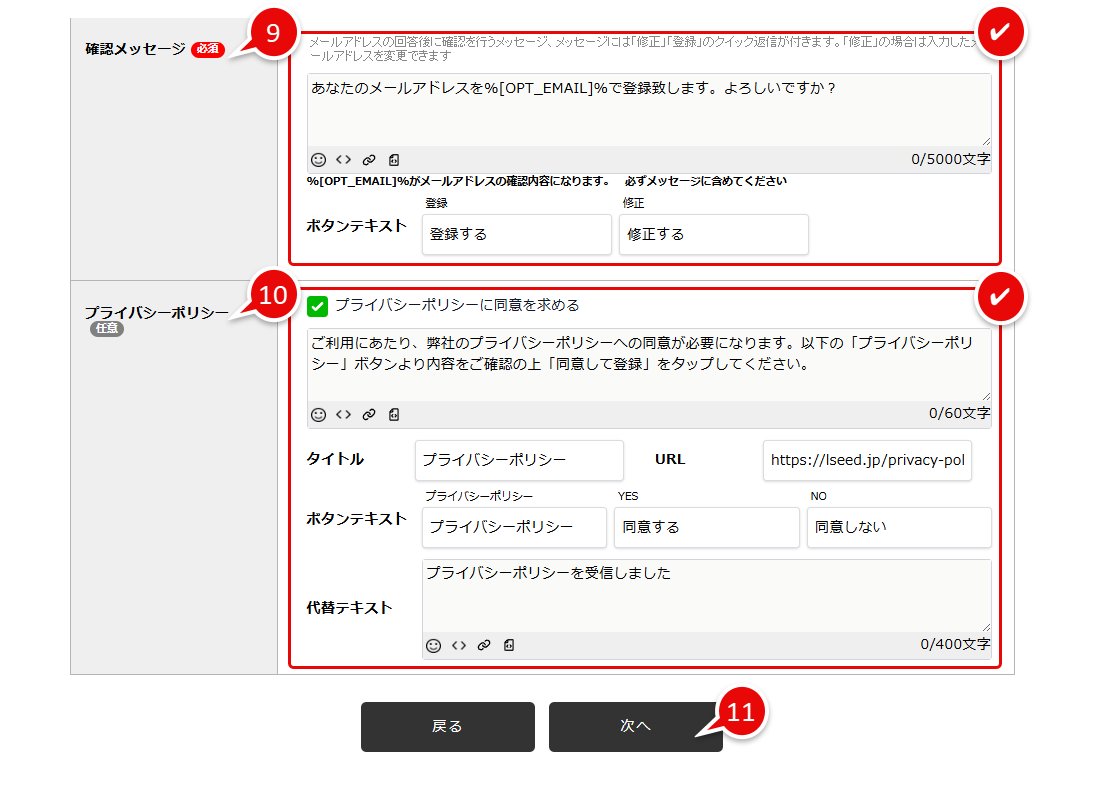Open the emoji picker for the alternative text field
Image resolution: width=1100 pixels, height=797 pixels.
(434, 645)
